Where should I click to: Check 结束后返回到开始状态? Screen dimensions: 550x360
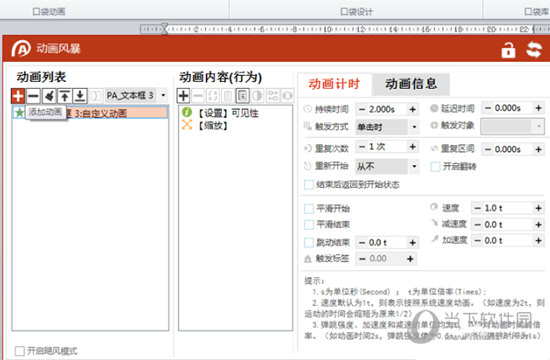click(309, 185)
